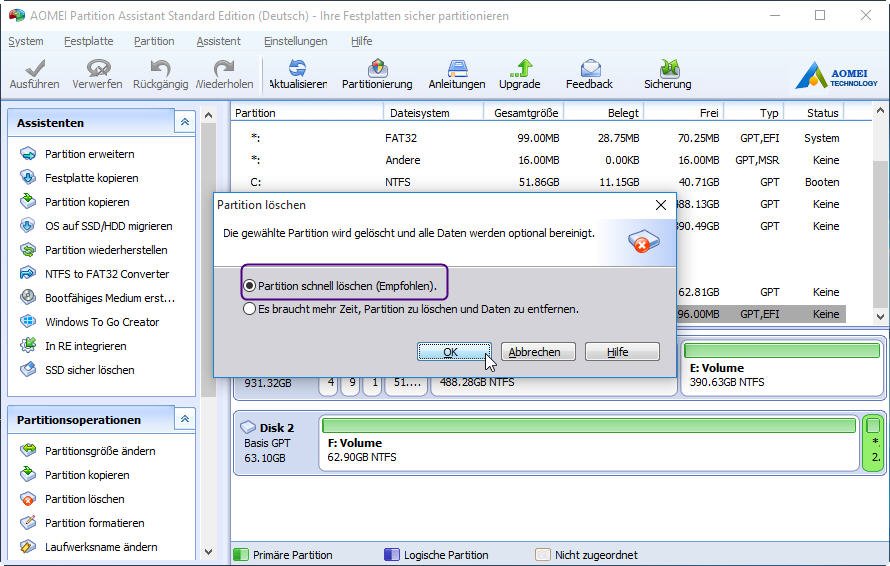Click the Hilfe button in dialog

click(622, 352)
